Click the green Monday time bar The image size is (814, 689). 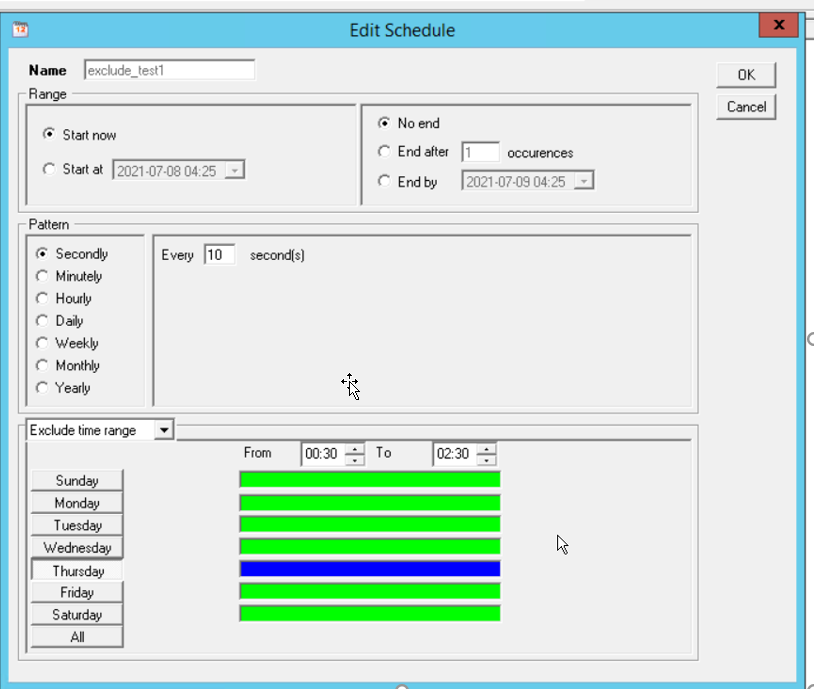click(x=369, y=502)
